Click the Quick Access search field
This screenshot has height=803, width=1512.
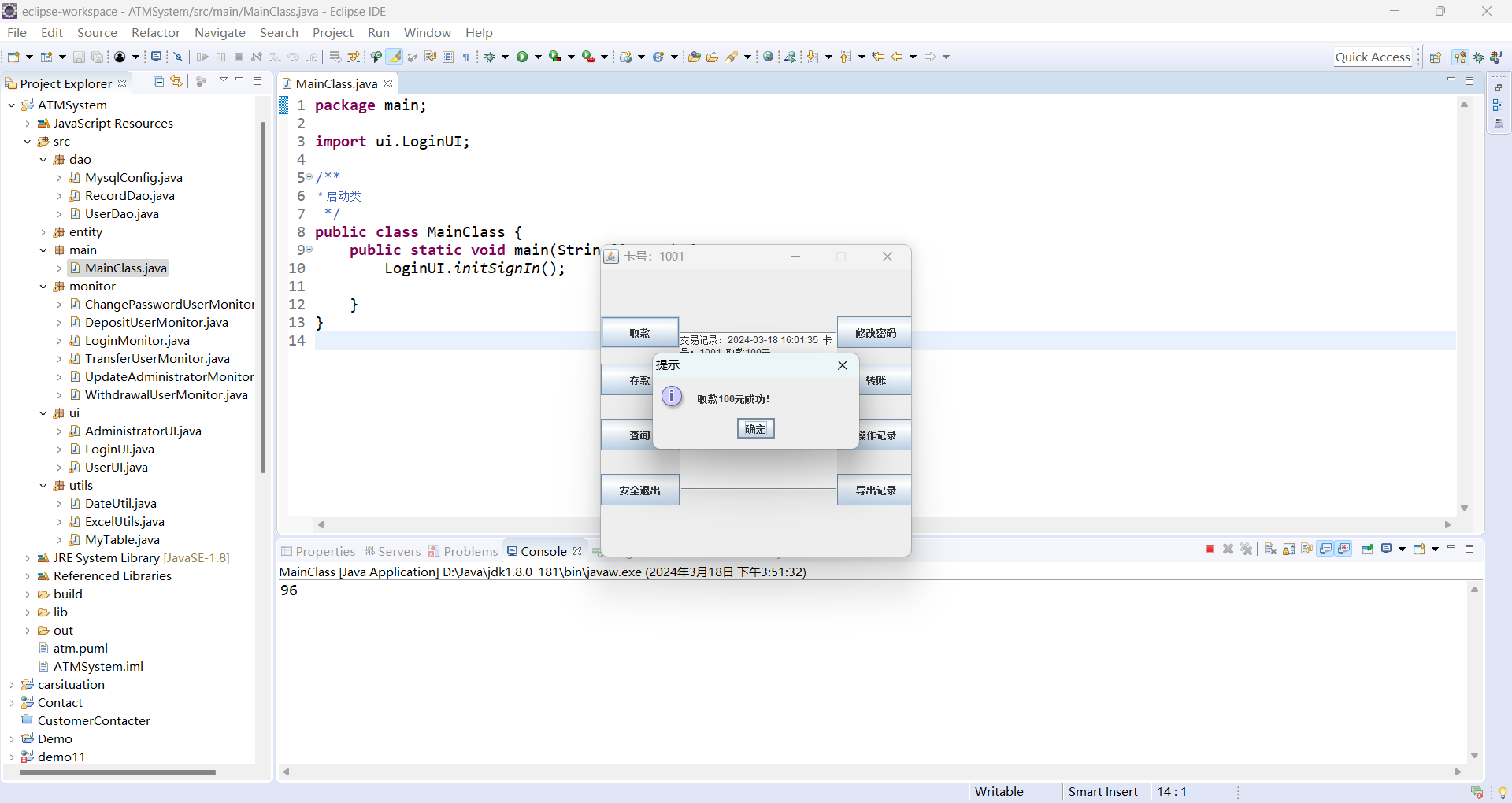(1373, 57)
